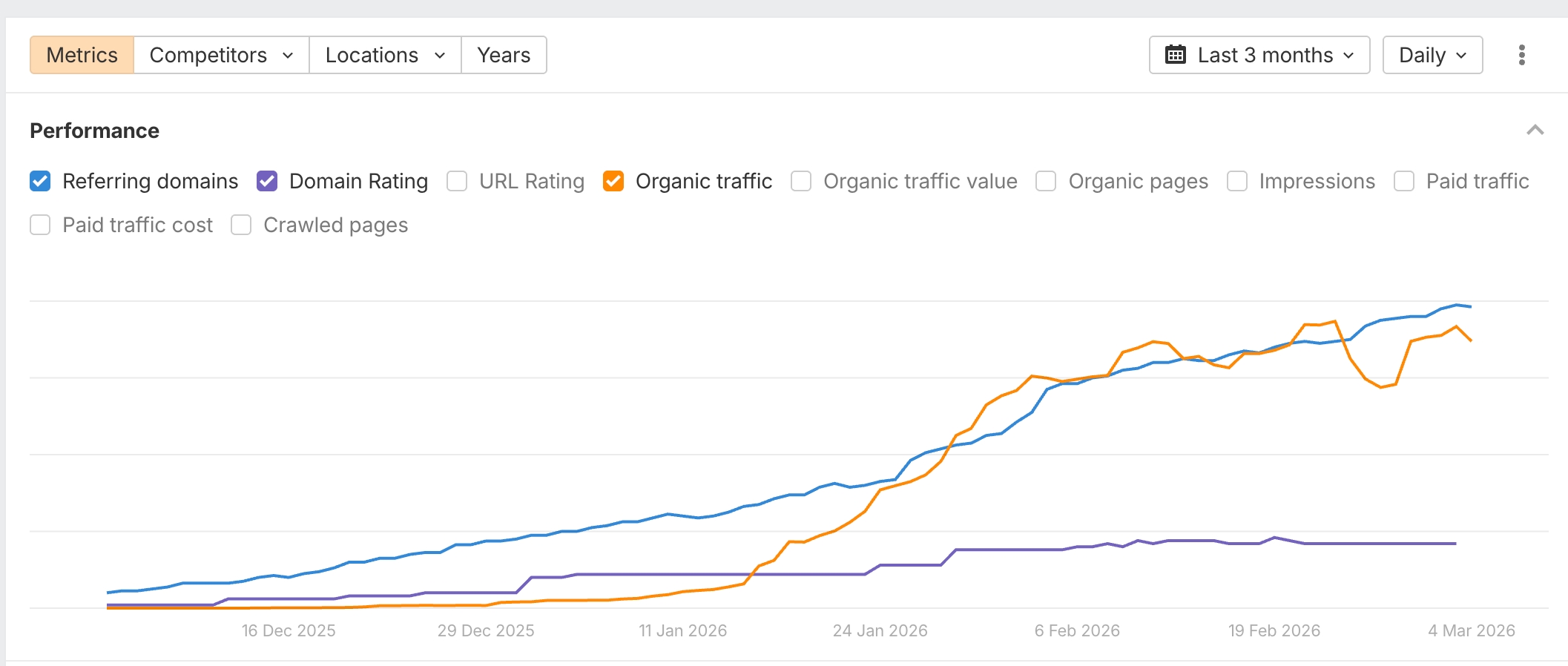This screenshot has width=1568, height=666.
Task: Switch to the Years tab
Action: (x=504, y=55)
